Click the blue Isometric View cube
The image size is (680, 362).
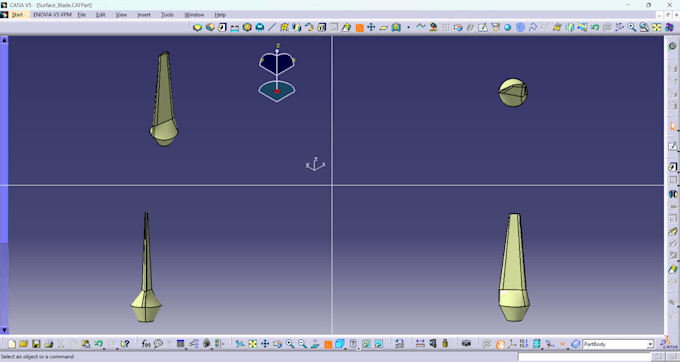pos(339,344)
